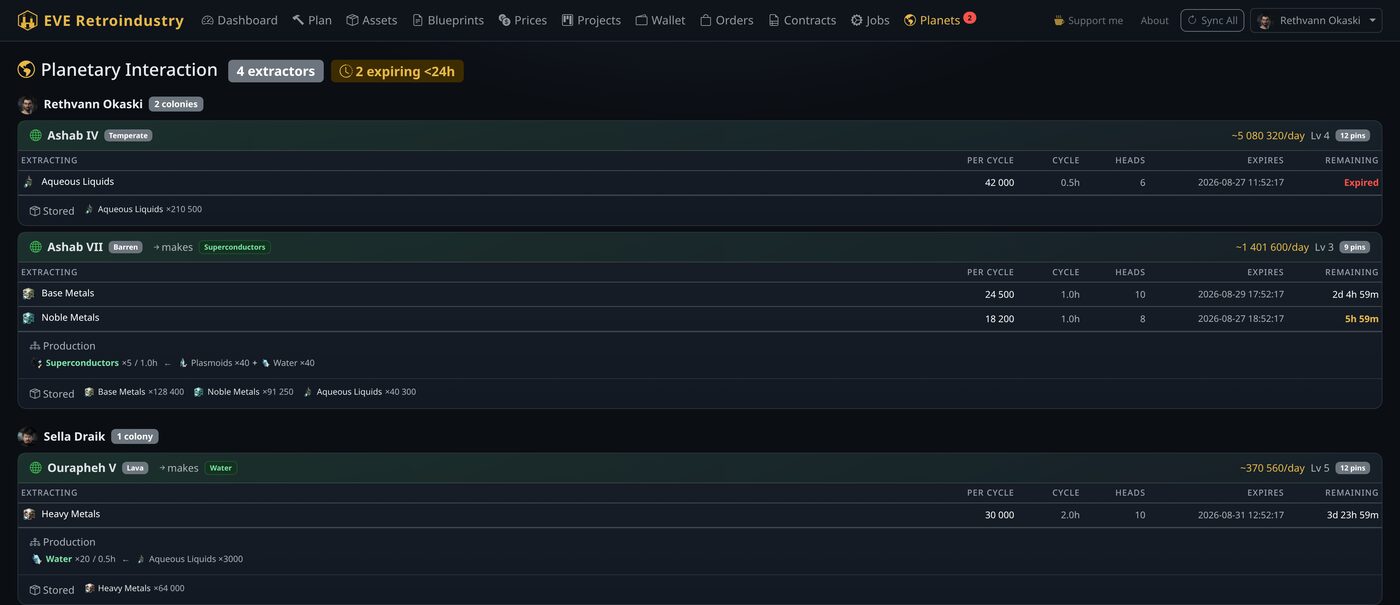Click the 5h 59m remaining time
The width and height of the screenshot is (1400, 605).
pyautogui.click(x=1361, y=319)
